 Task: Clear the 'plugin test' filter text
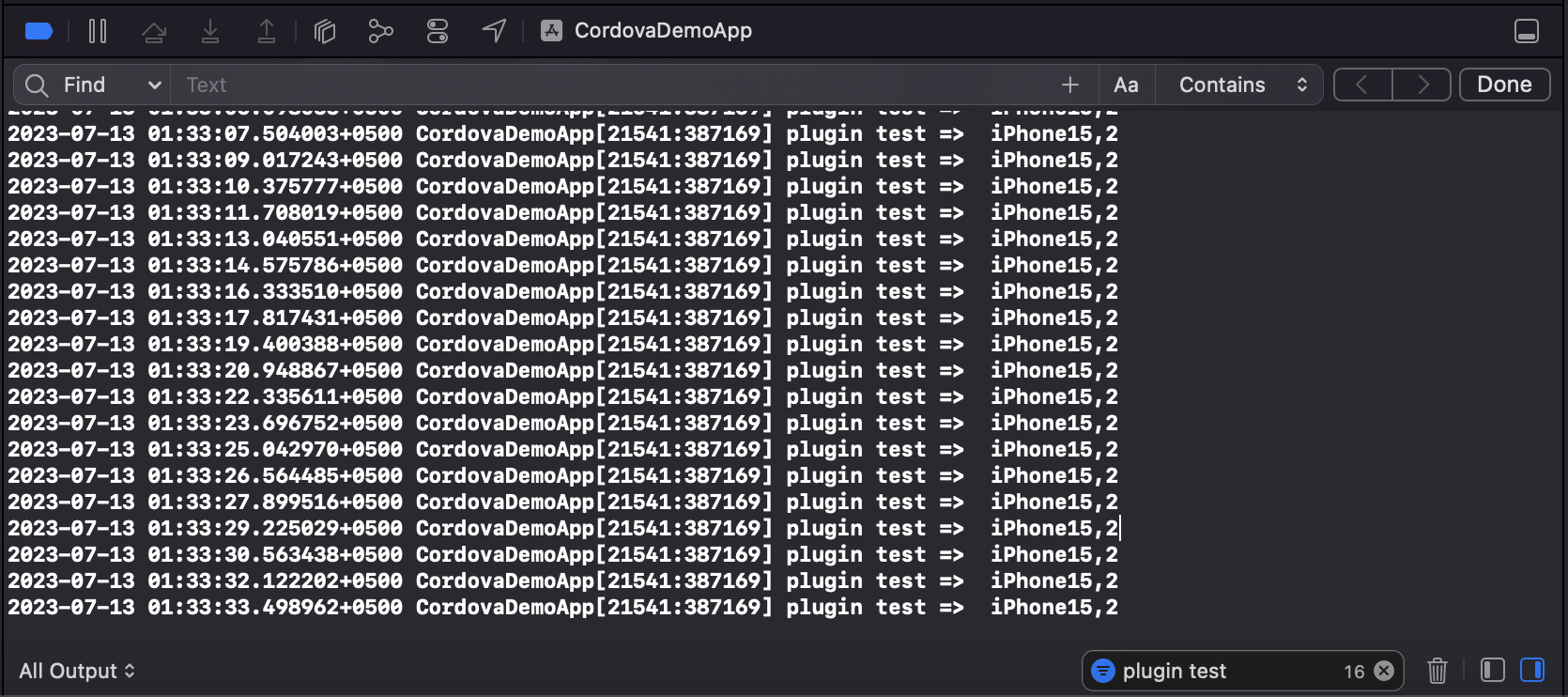click(1384, 671)
